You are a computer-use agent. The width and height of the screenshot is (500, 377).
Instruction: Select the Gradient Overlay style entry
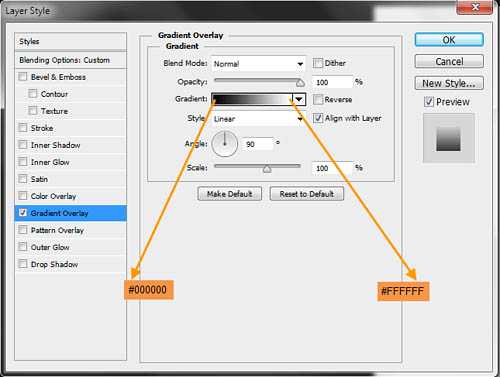point(71,213)
